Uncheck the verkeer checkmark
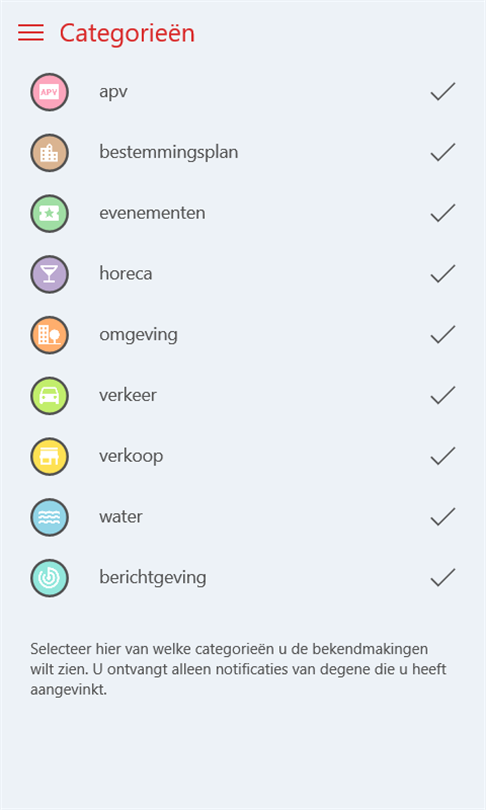This screenshot has height=810, width=486. click(443, 395)
